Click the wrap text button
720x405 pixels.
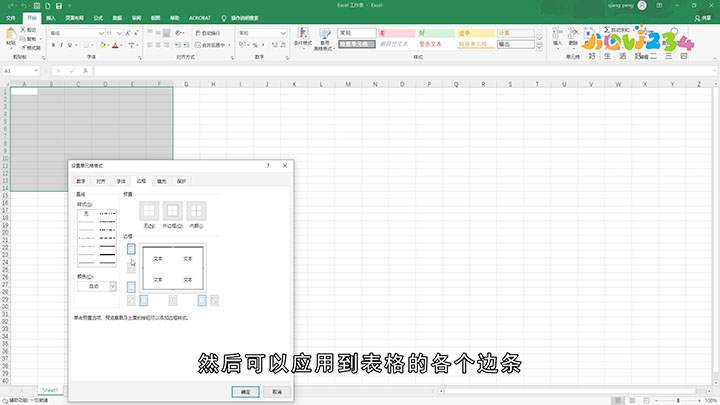208,33
